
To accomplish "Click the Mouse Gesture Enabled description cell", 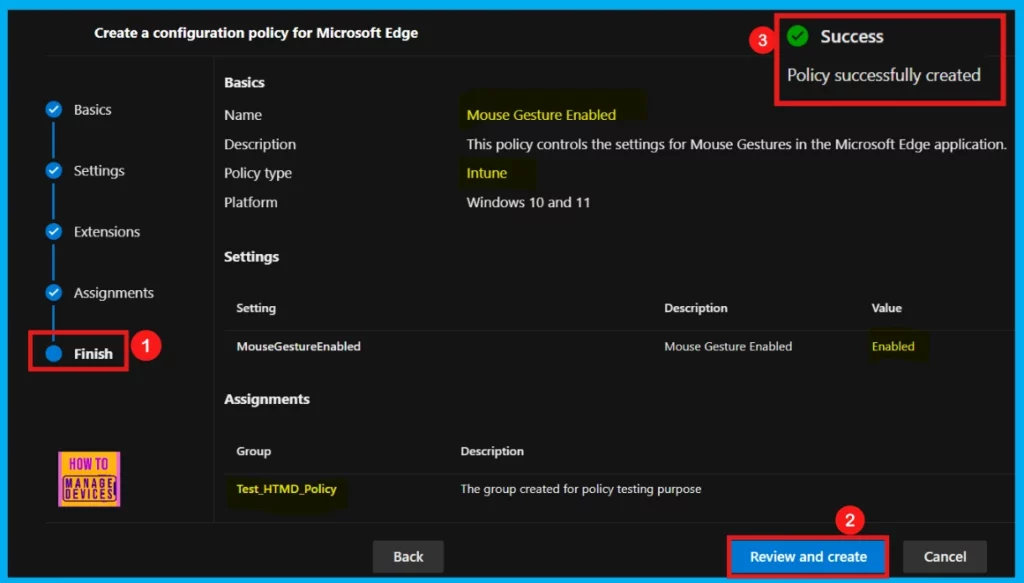I will click(x=728, y=347).
